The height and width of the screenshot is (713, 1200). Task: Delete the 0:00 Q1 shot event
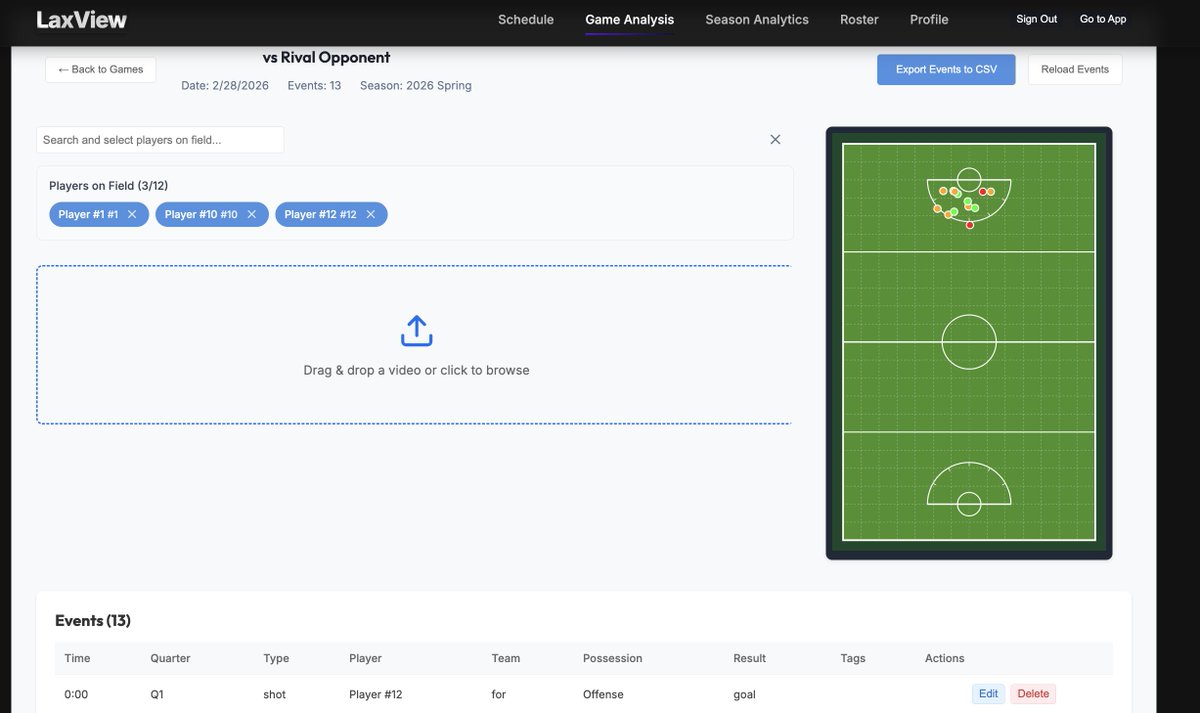(1033, 694)
